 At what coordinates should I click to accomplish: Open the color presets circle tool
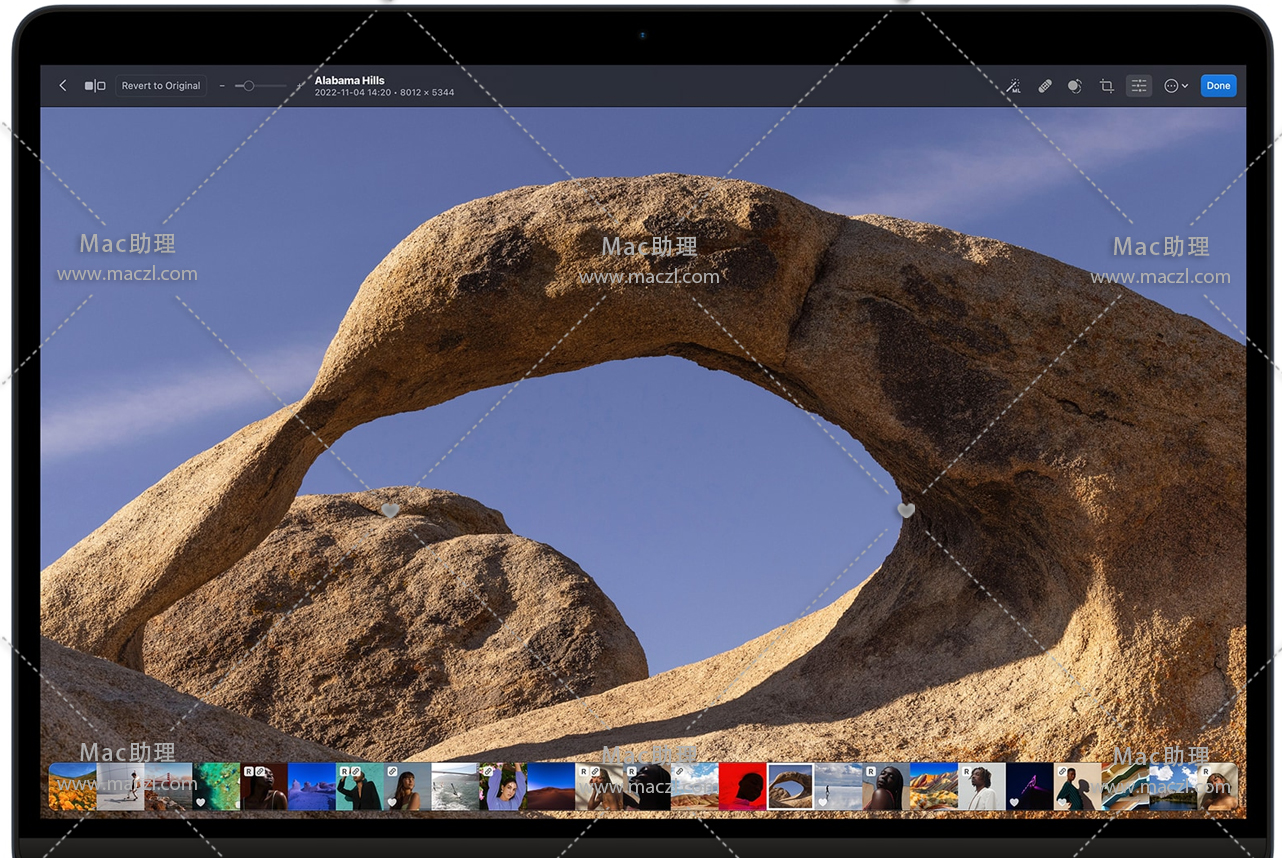[x=1075, y=86]
